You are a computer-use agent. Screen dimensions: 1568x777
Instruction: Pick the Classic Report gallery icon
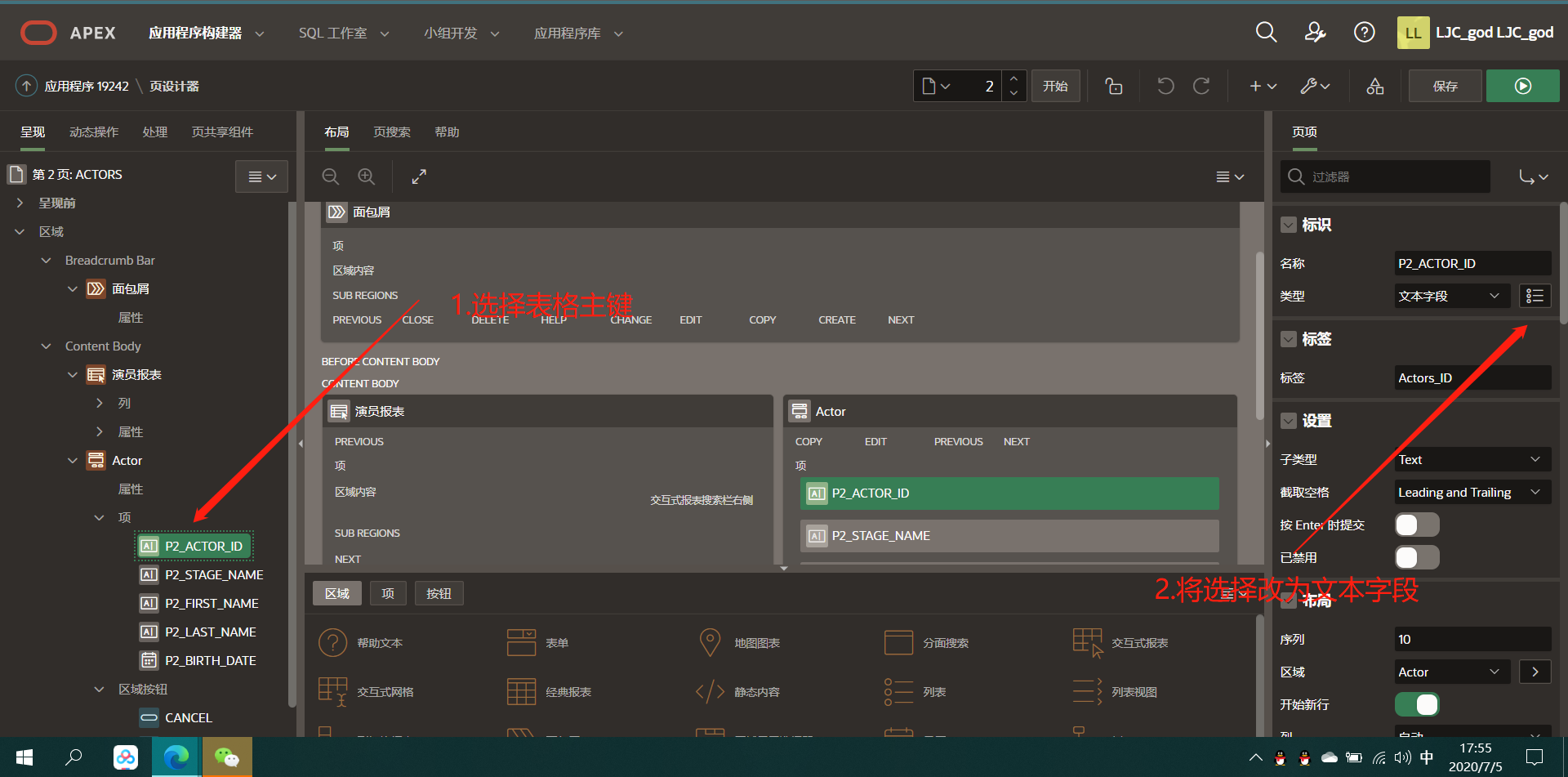tap(521, 692)
